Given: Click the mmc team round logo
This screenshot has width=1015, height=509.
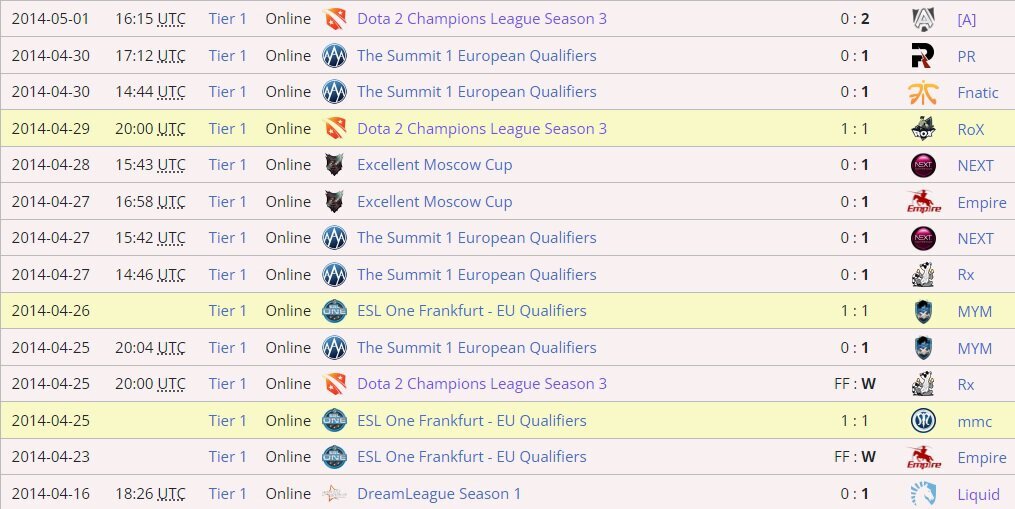Looking at the screenshot, I should pos(923,420).
